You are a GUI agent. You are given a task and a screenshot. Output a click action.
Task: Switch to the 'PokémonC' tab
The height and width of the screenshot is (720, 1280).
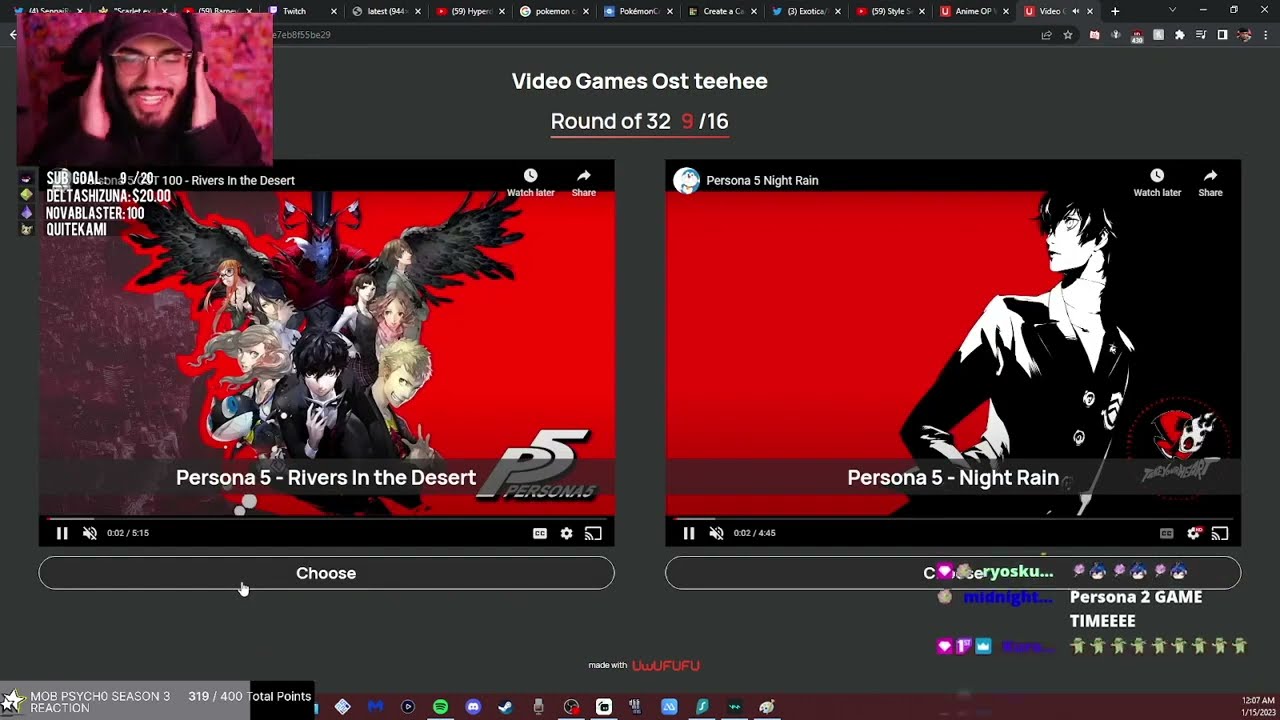coord(638,11)
